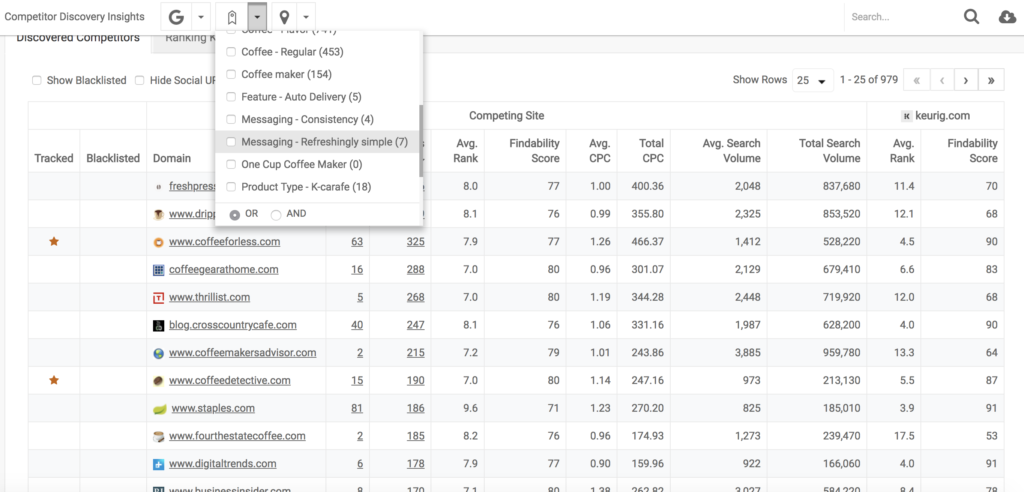The image size is (1024, 492).
Task: Open www.staples.com domain link
Action: 213,408
